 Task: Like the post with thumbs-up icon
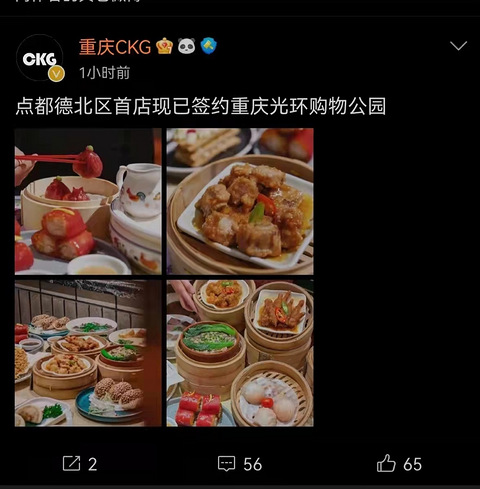click(386, 463)
